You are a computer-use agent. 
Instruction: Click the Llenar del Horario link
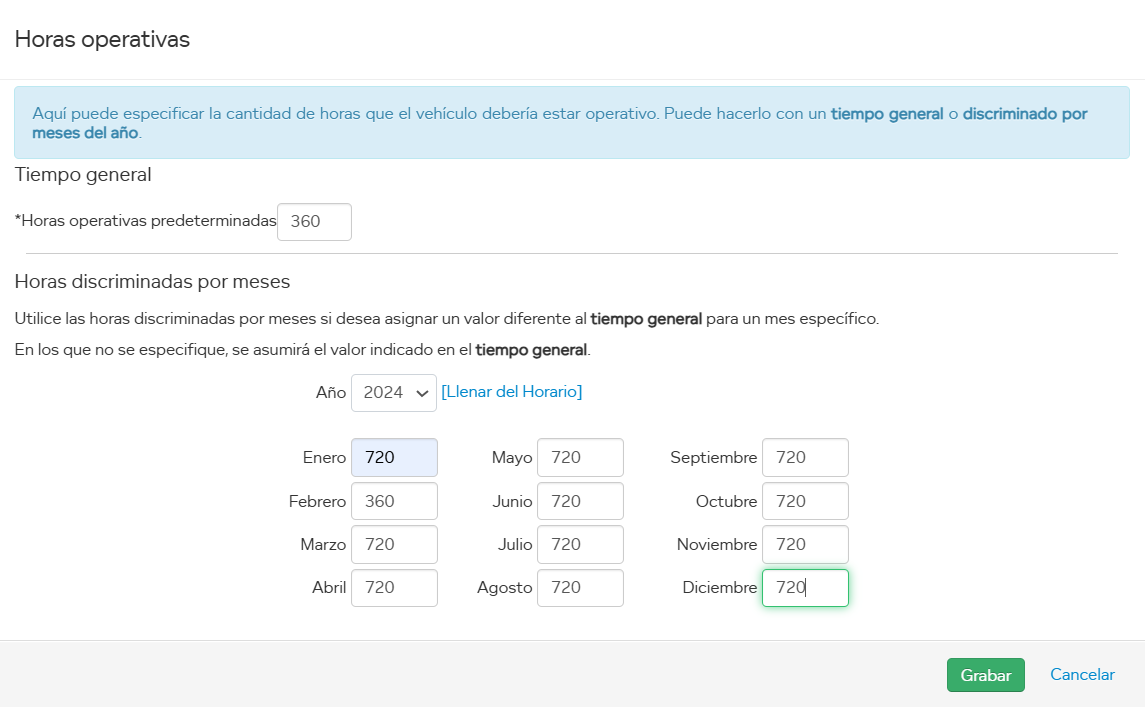click(511, 392)
